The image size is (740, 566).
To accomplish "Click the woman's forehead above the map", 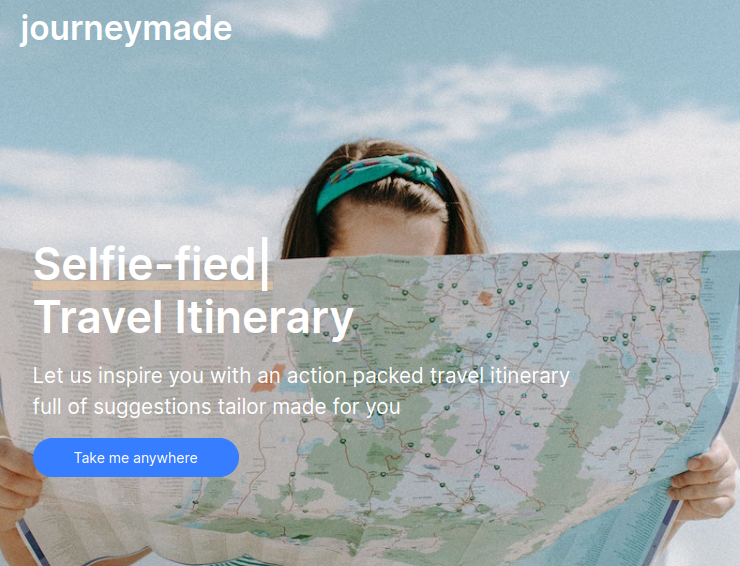I will [387, 229].
